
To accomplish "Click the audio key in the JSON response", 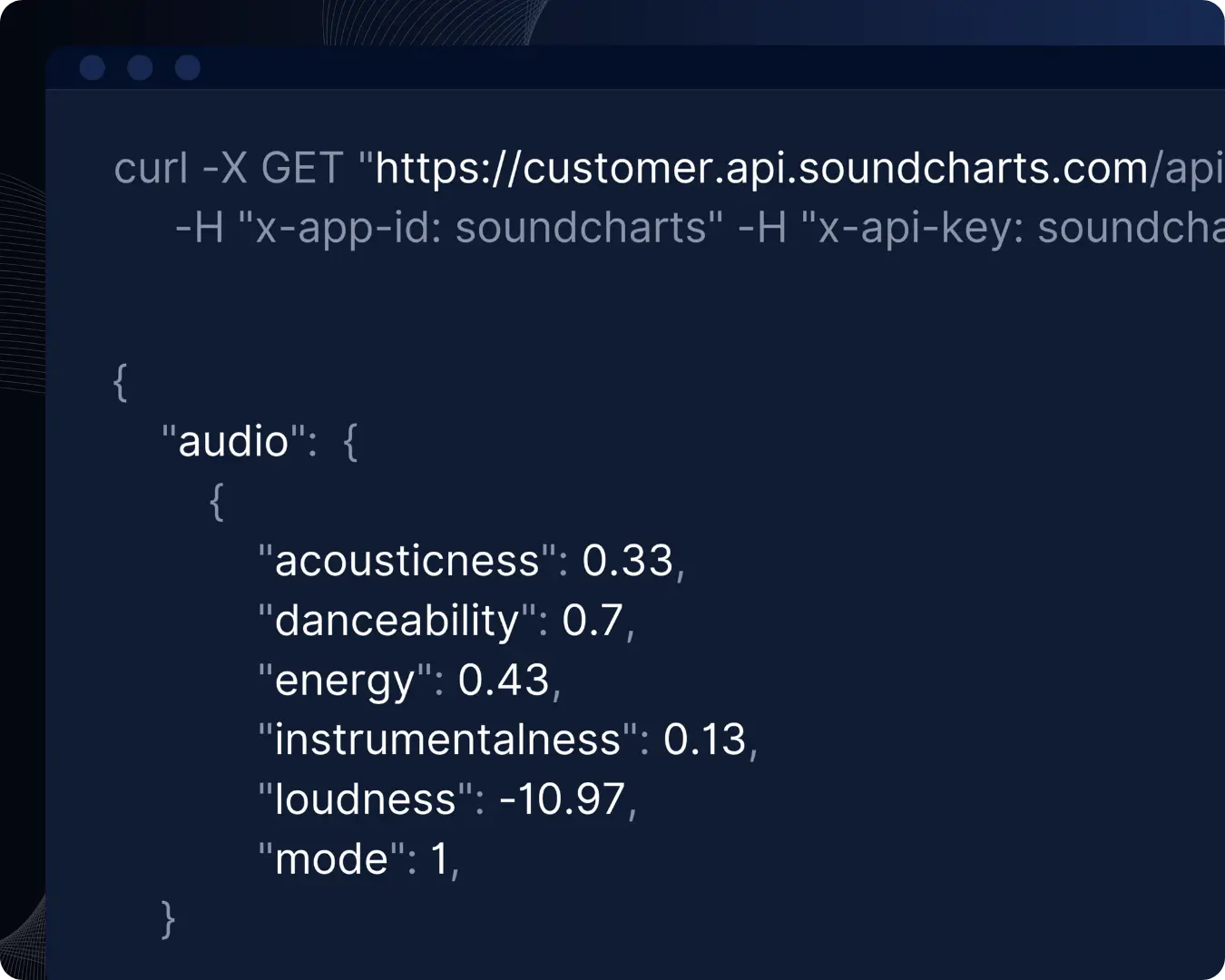I will click(x=234, y=440).
